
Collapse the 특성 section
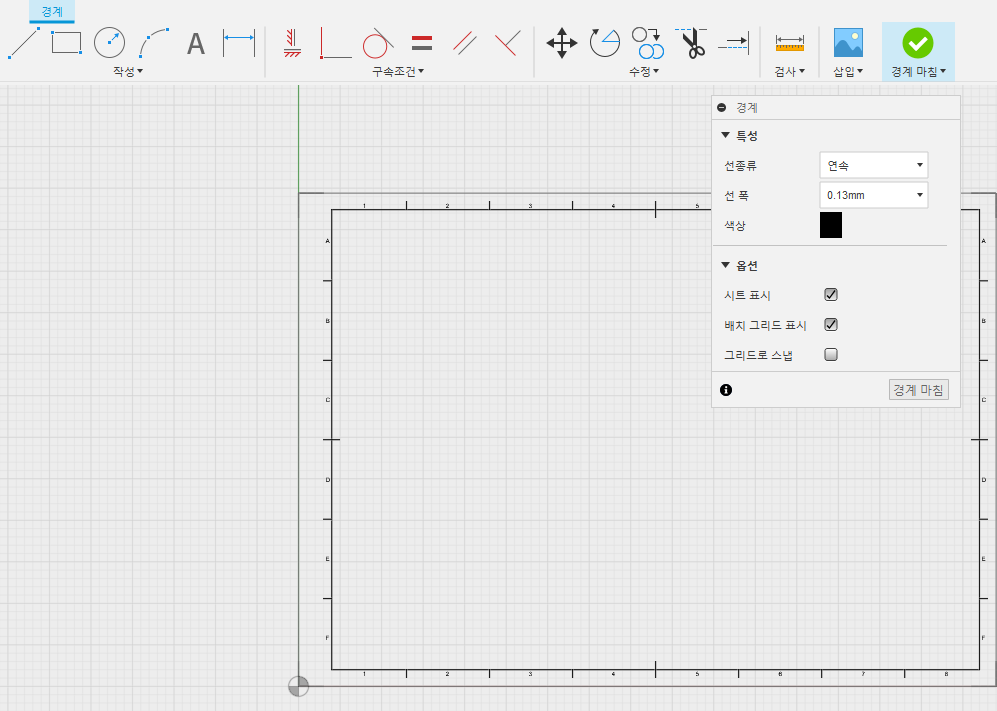pos(725,135)
